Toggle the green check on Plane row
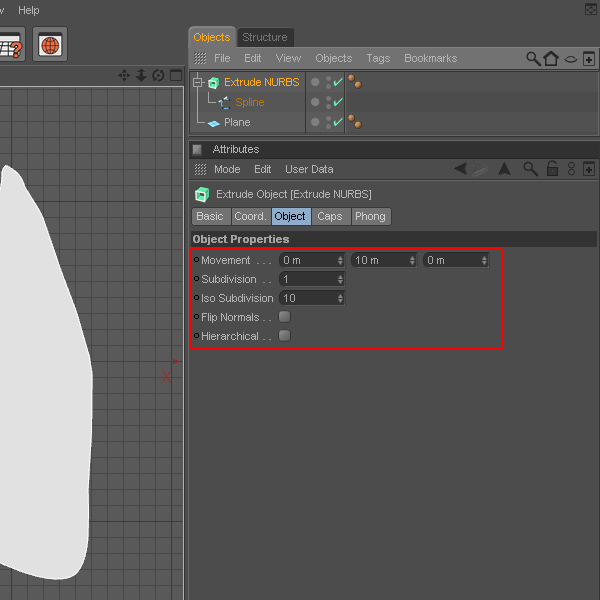 pyautogui.click(x=338, y=122)
